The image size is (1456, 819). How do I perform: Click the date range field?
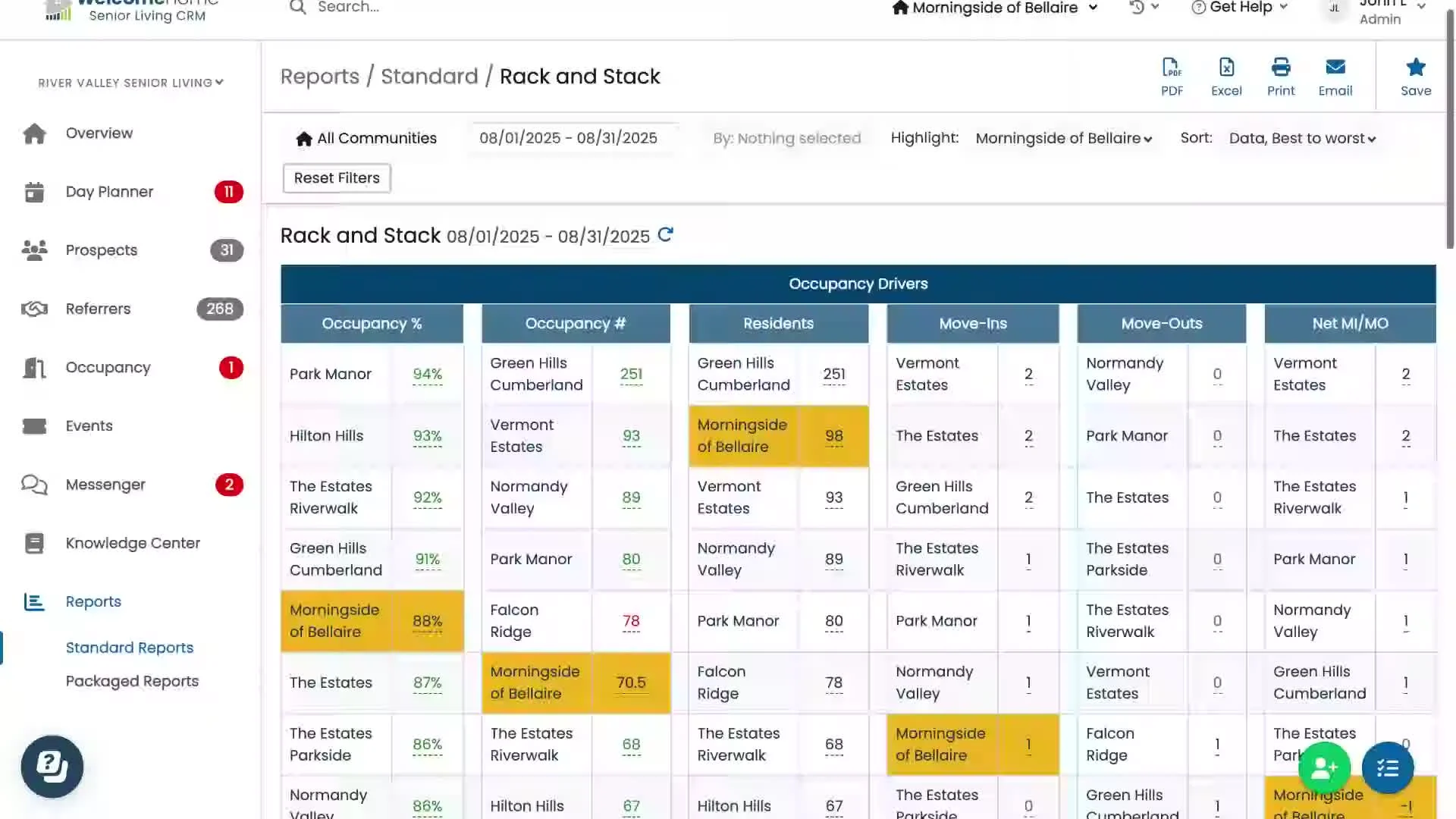pyautogui.click(x=568, y=138)
